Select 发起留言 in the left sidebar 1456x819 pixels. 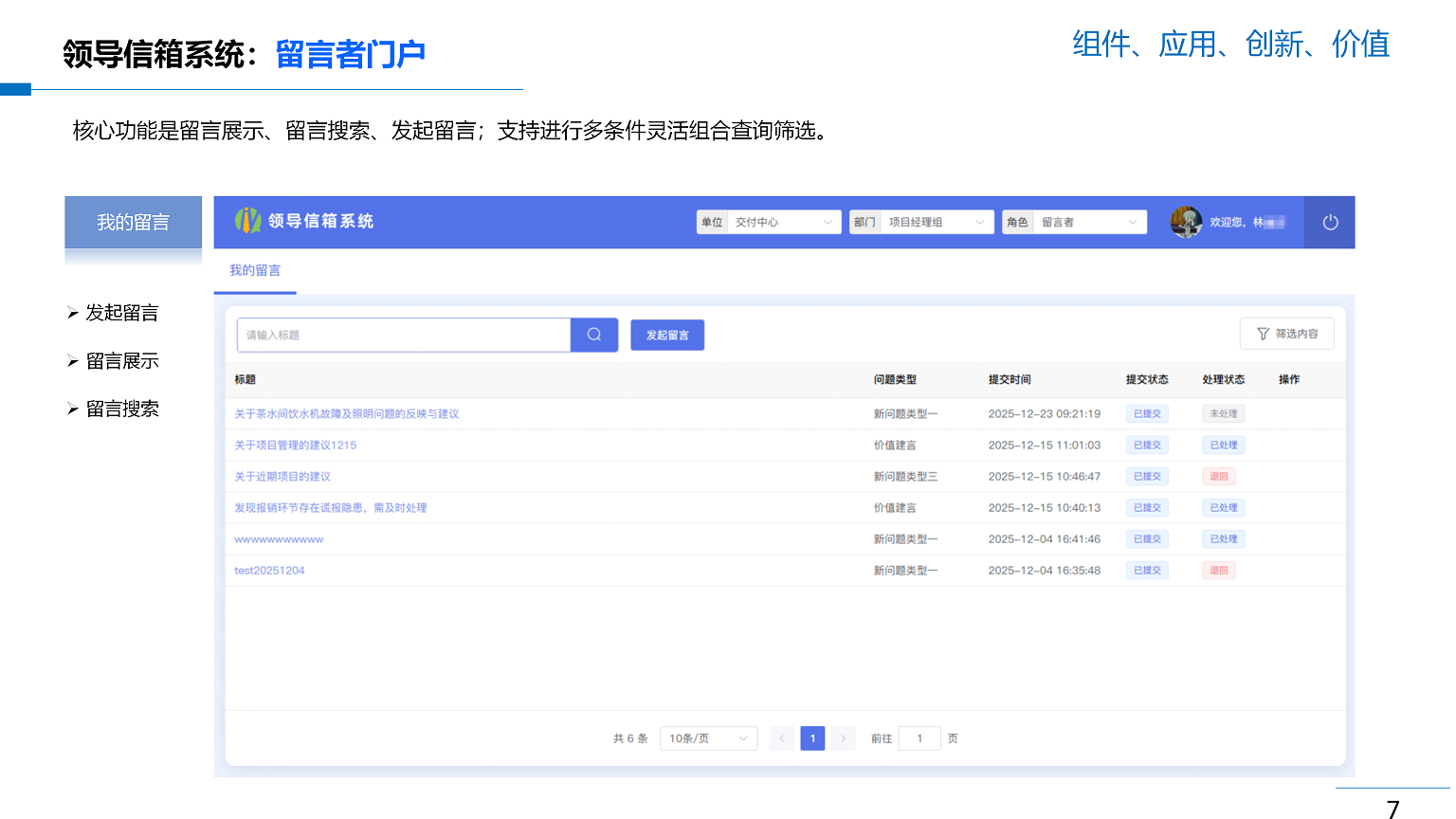pyautogui.click(x=123, y=313)
